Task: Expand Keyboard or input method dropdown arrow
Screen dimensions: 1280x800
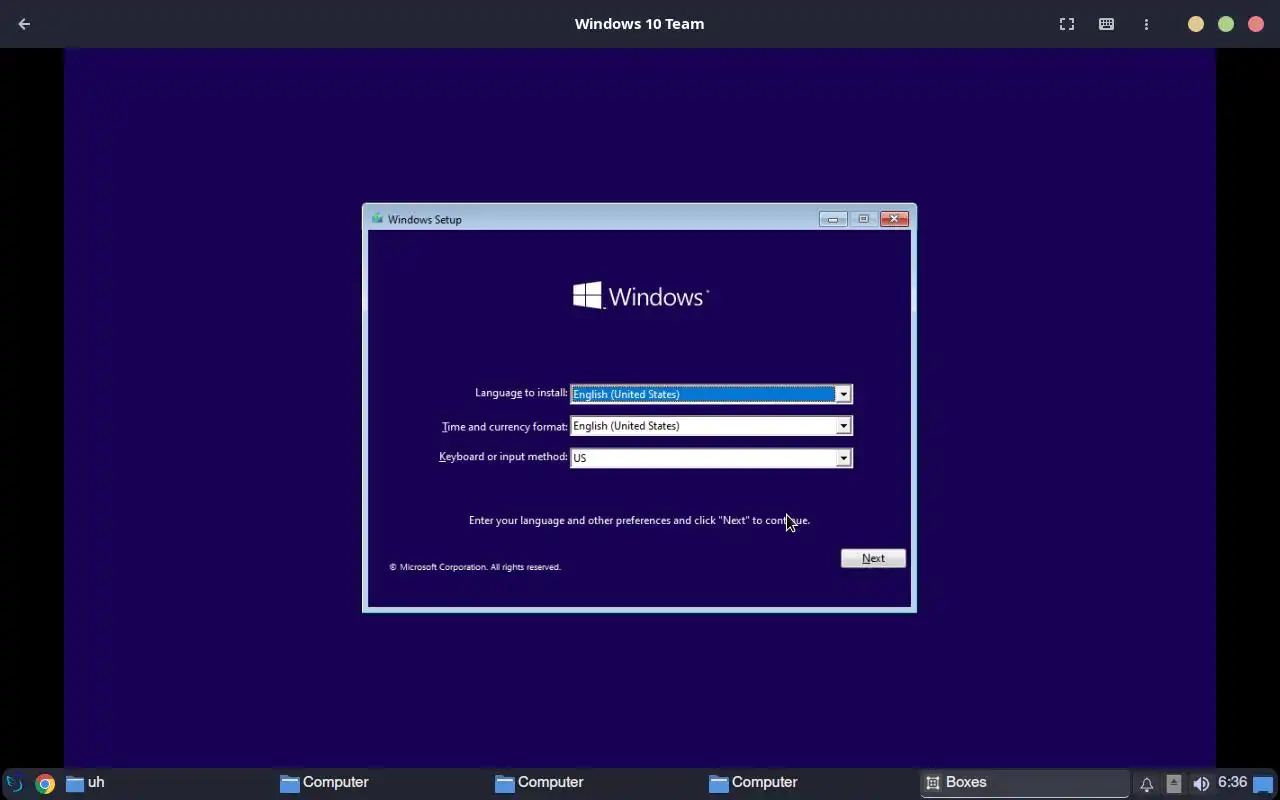Action: [x=844, y=458]
